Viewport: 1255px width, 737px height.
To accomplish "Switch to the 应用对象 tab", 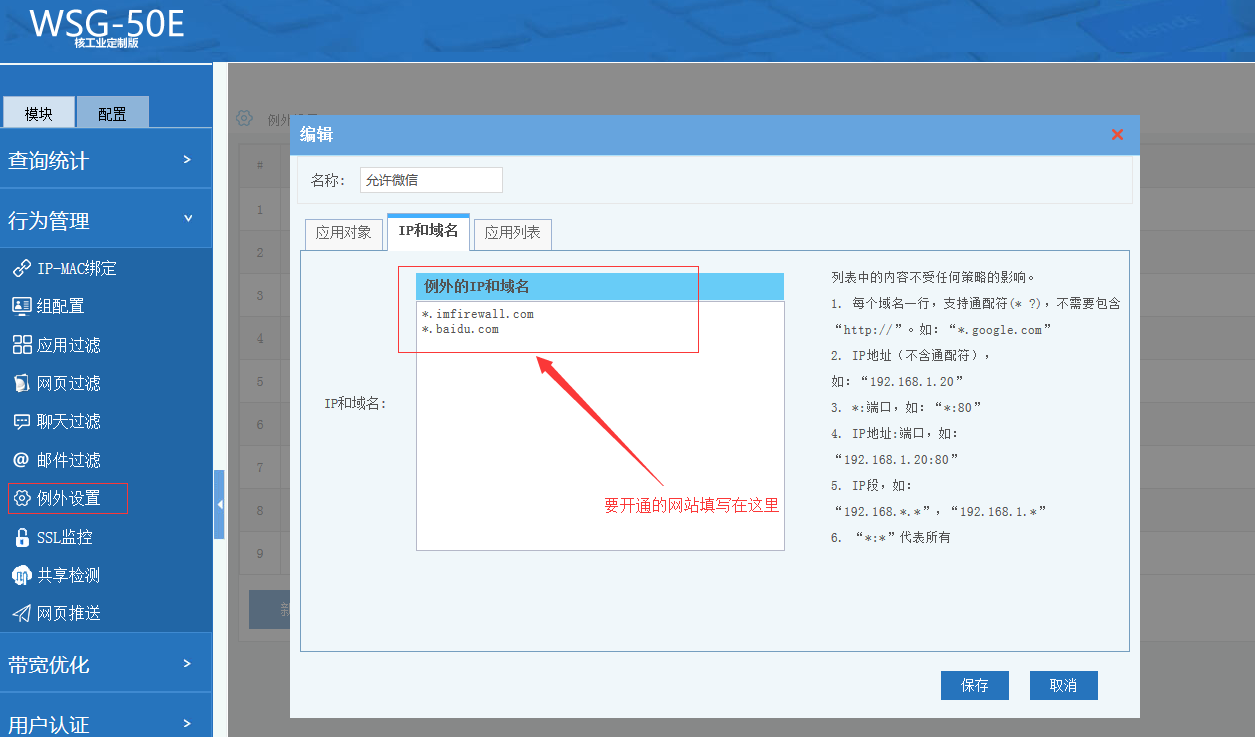I will (343, 233).
